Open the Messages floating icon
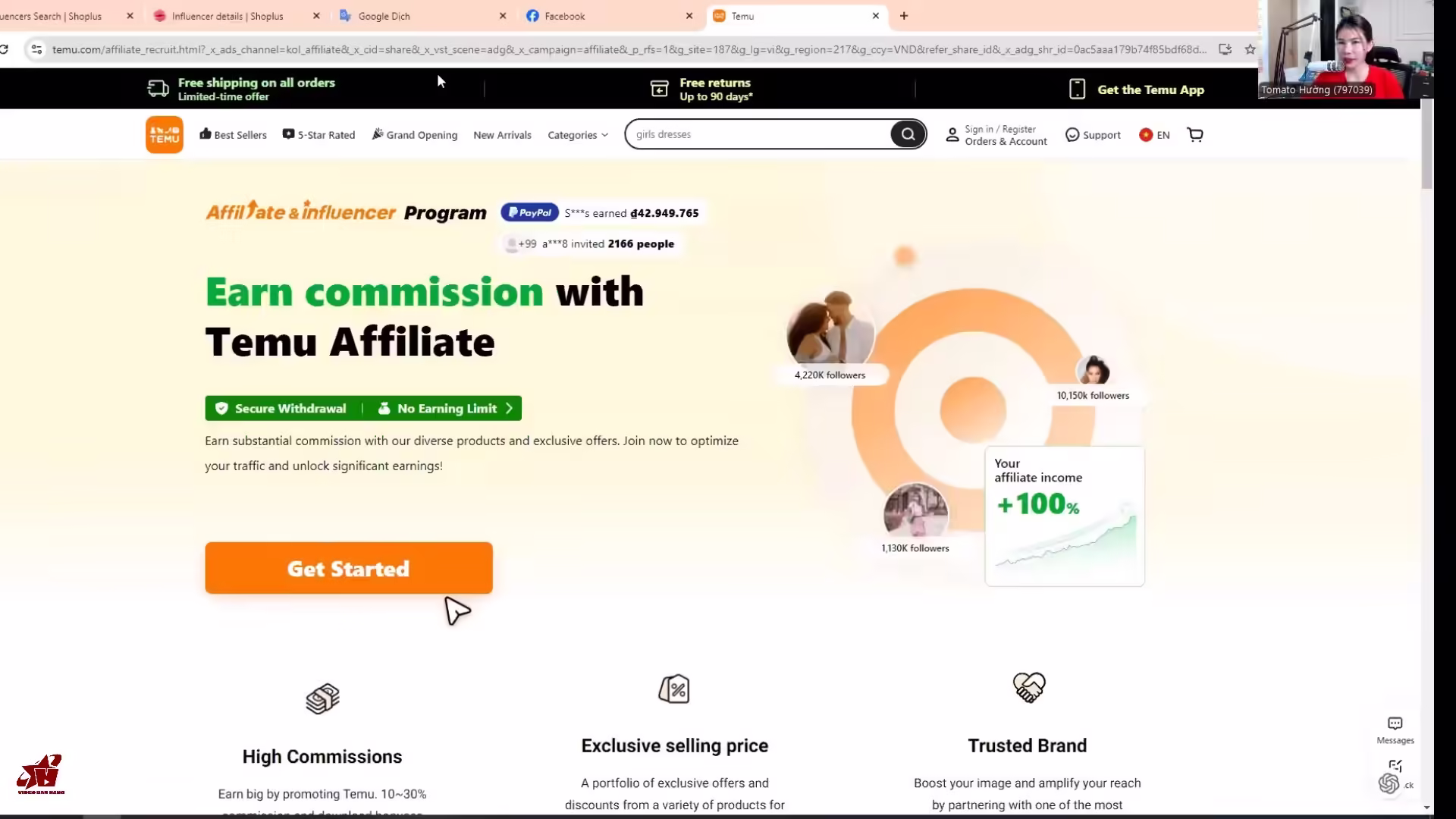This screenshot has width=1456, height=819. pos(1395,730)
